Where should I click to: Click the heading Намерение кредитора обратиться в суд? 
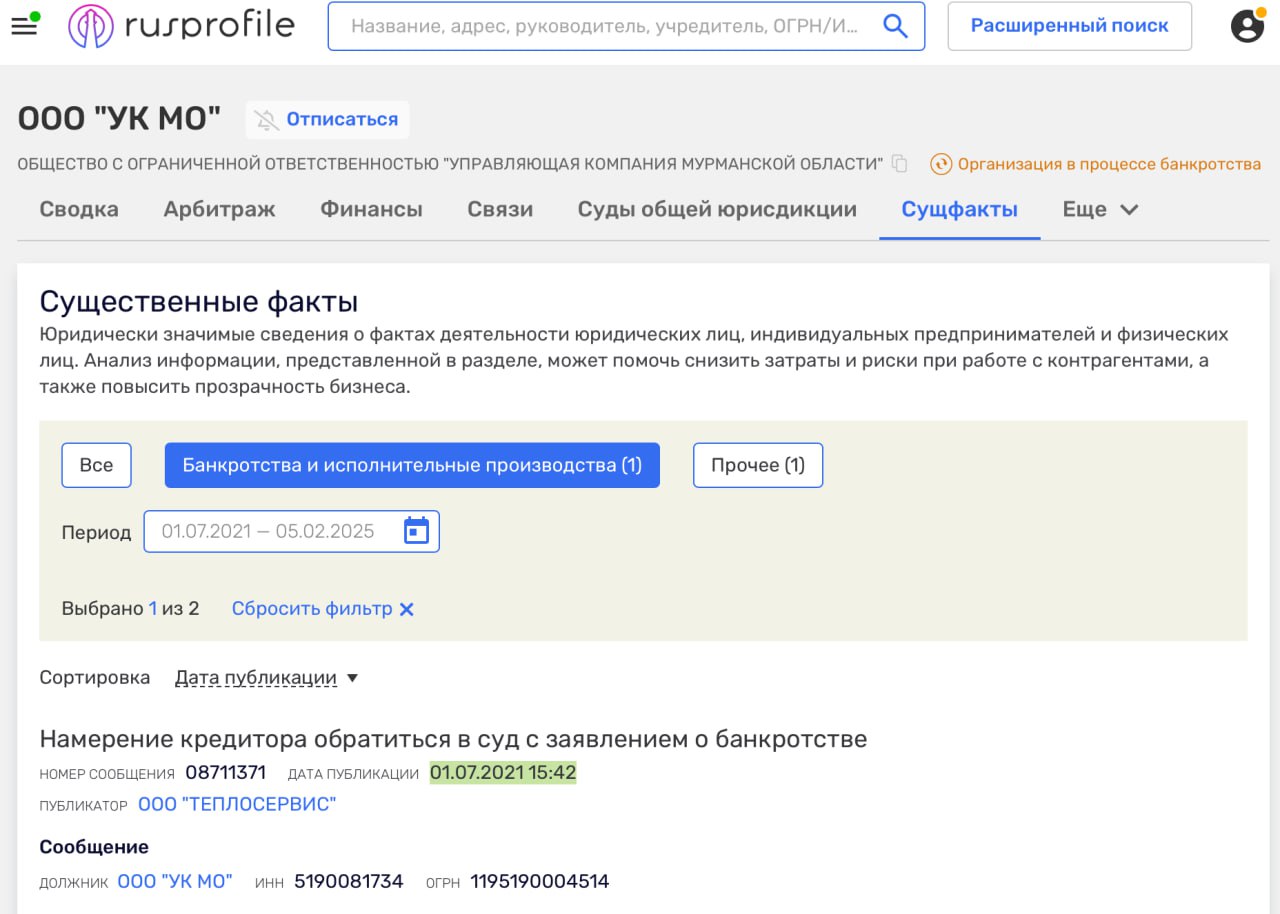click(x=453, y=739)
